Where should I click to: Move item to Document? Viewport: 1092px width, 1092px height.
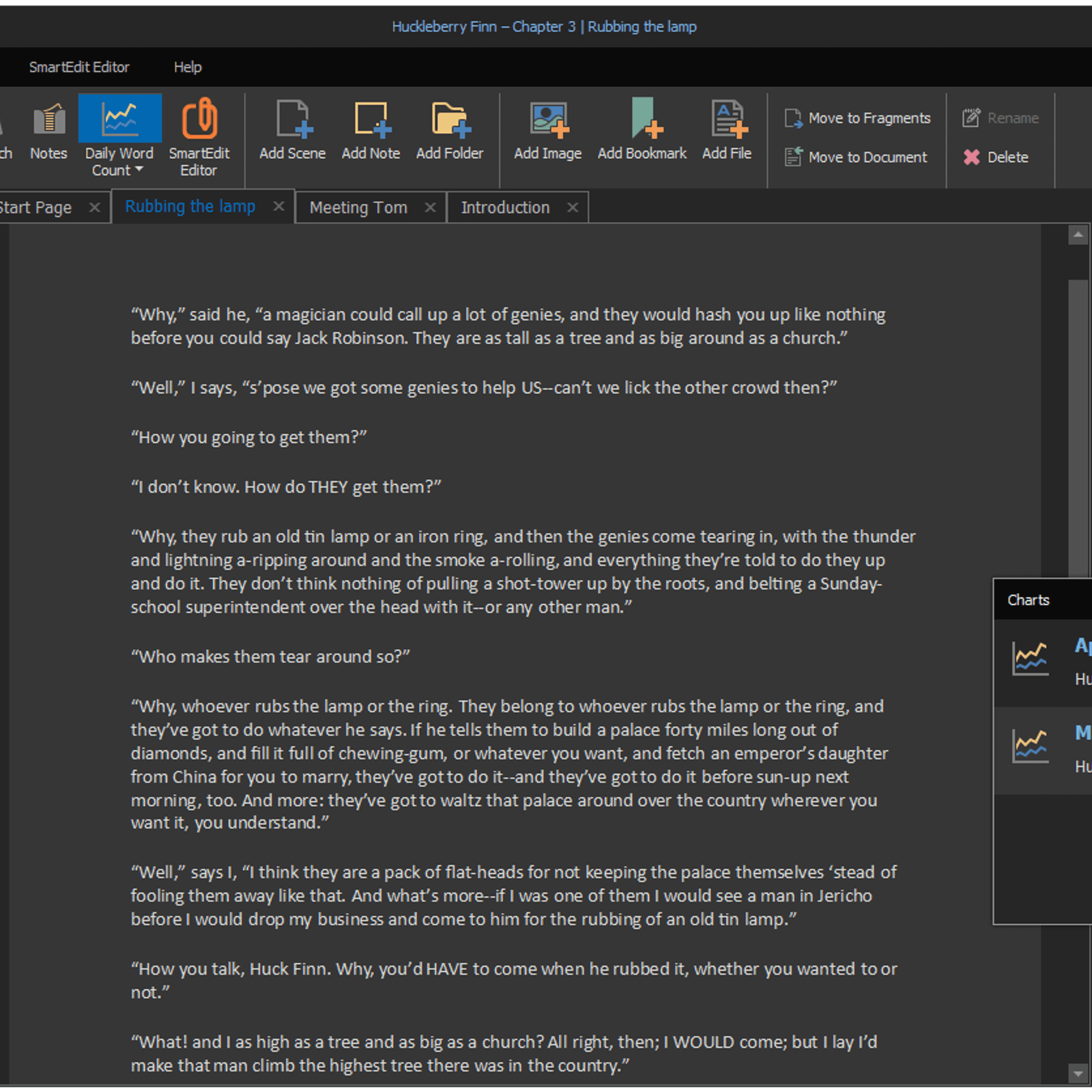click(856, 157)
